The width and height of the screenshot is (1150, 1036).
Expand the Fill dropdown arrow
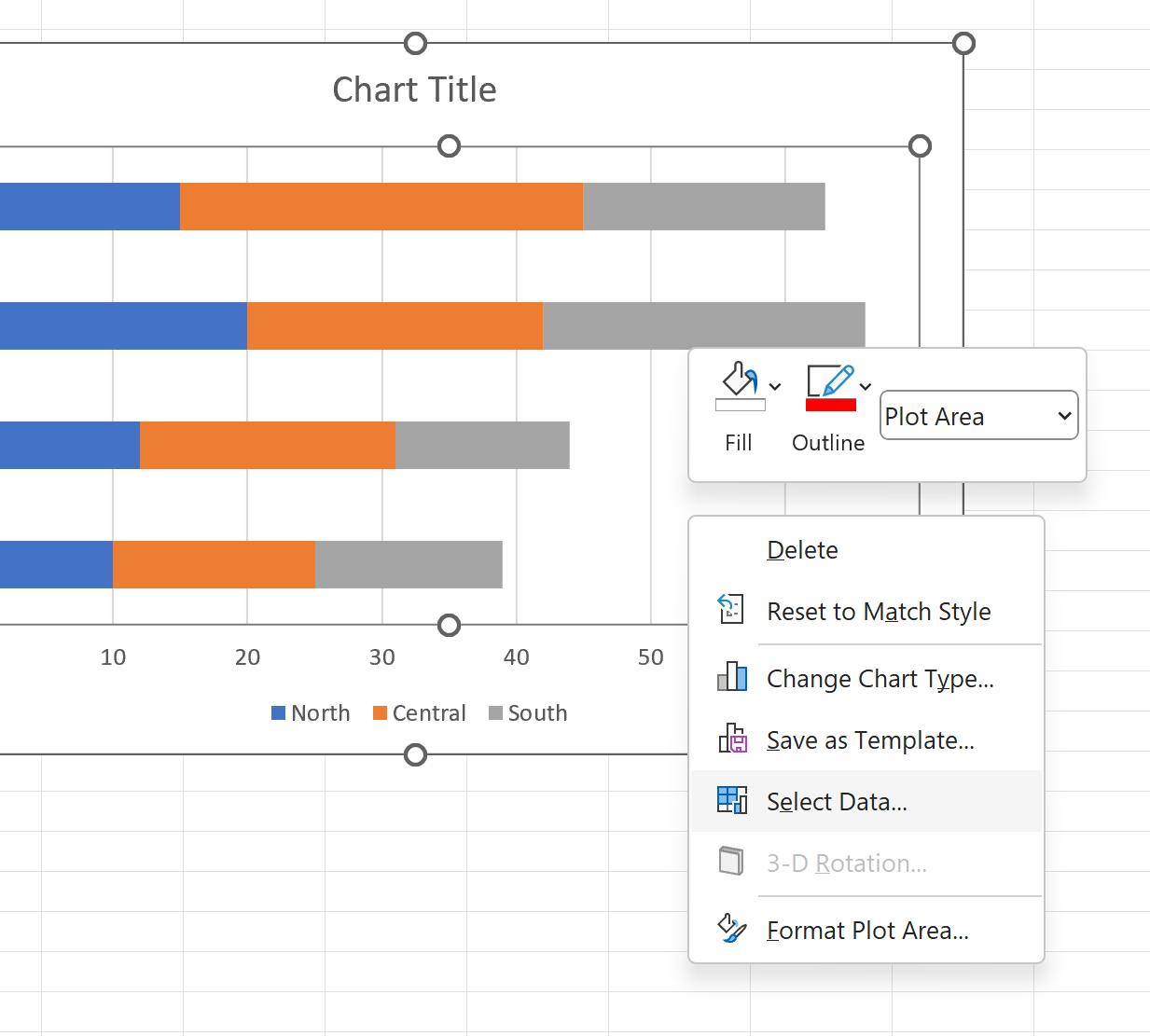point(775,386)
